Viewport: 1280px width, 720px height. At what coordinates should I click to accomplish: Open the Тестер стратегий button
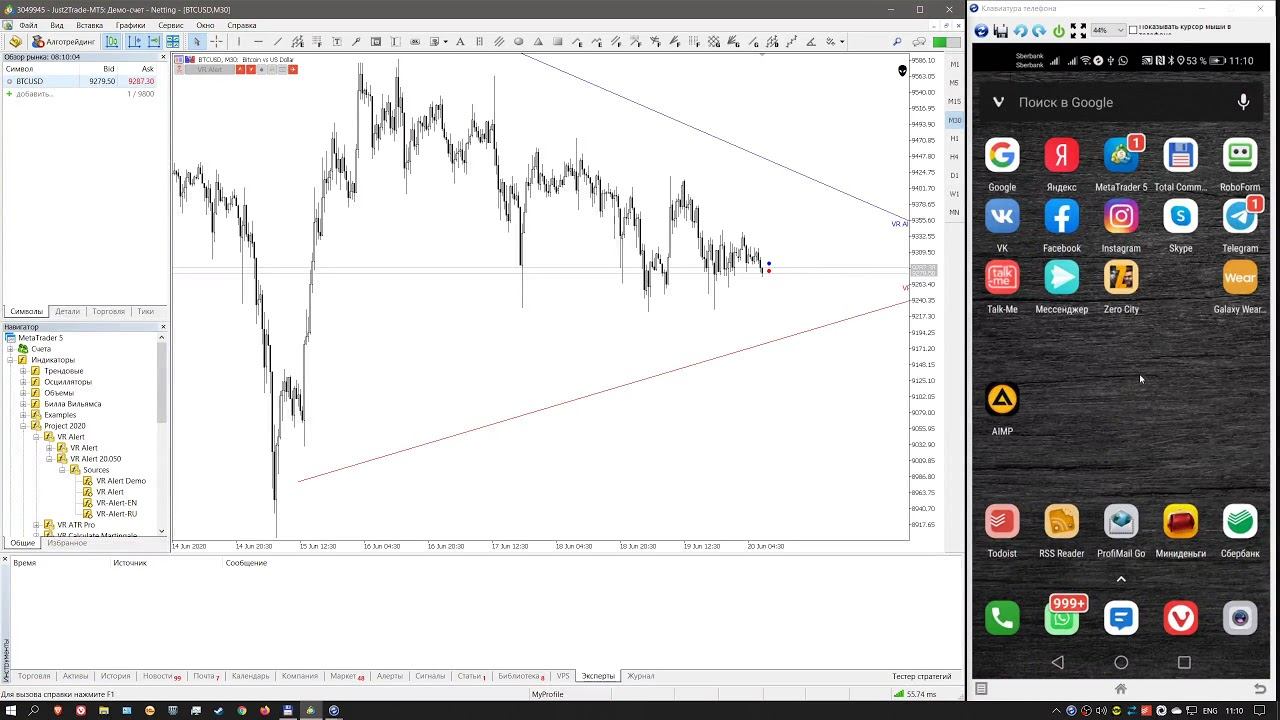tap(922, 676)
